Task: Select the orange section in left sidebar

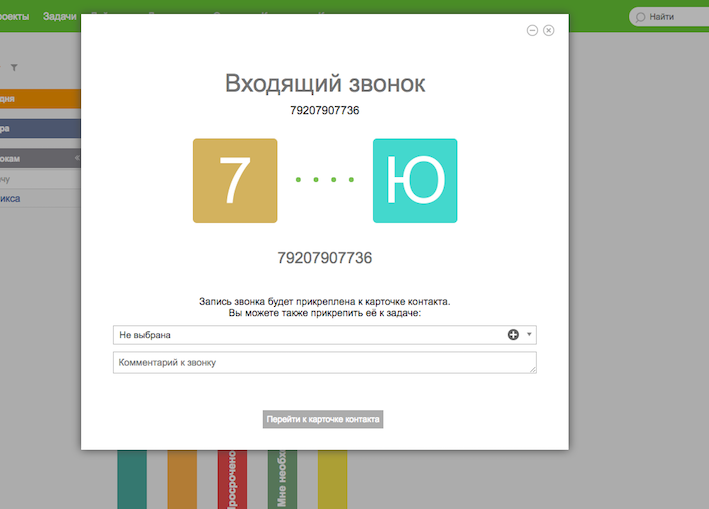Action: pyautogui.click(x=40, y=99)
